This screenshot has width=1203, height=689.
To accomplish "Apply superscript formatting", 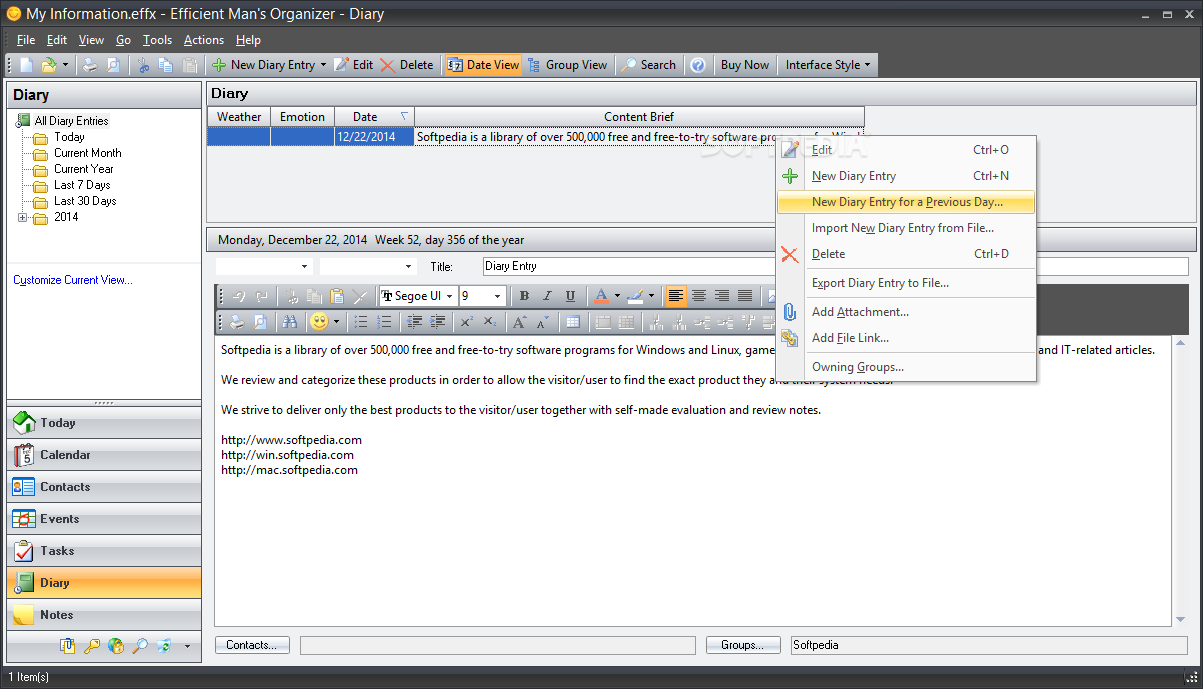I will coord(467,322).
